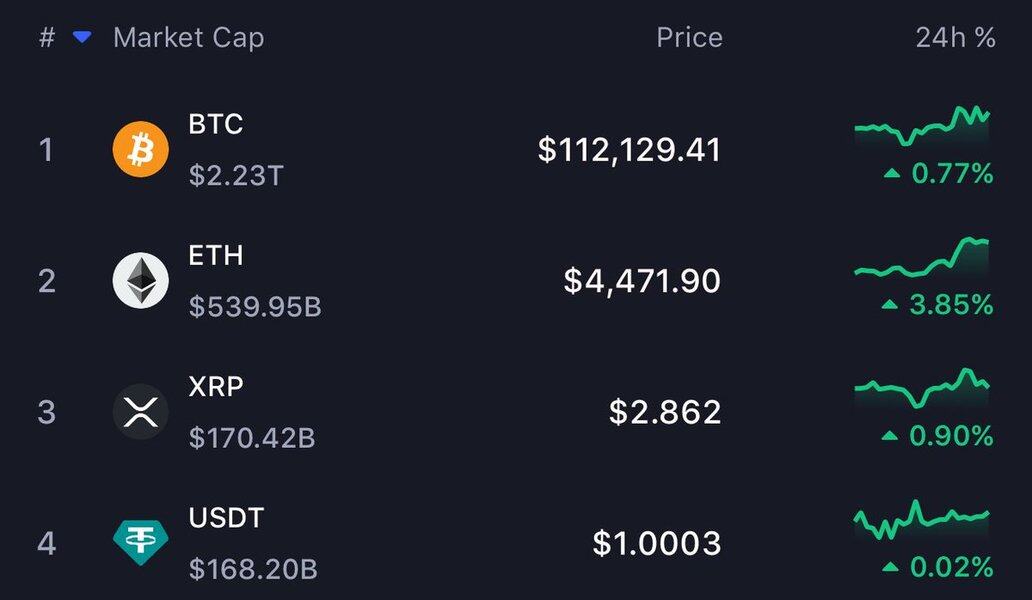Open the BTC ticker name

[x=216, y=124]
